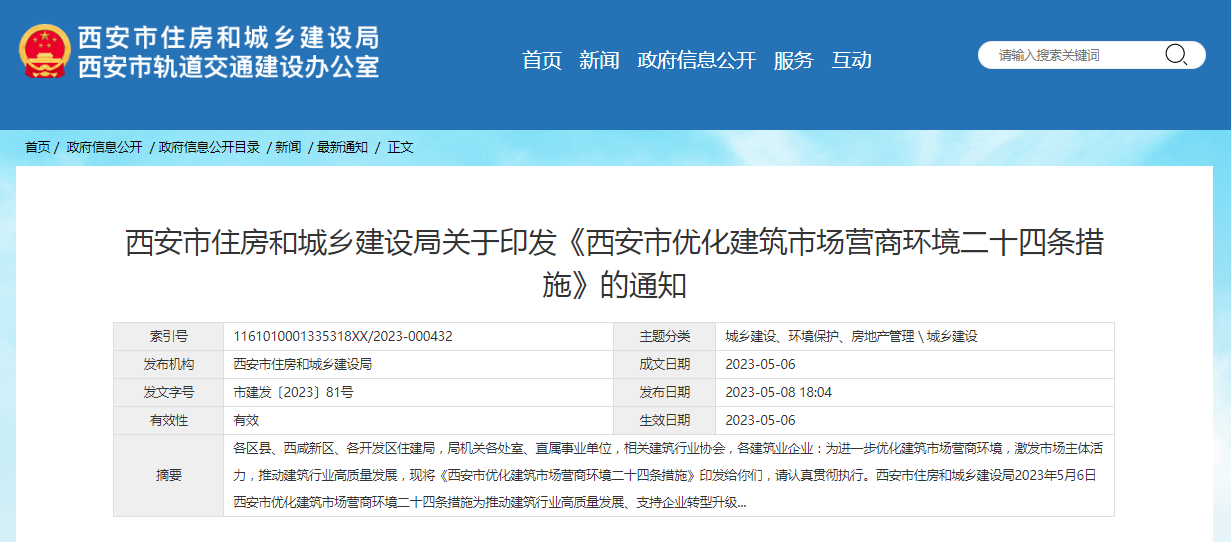Viewport: 1231px width, 542px height.
Task: Open the 新闻 navigation menu item
Action: click(x=599, y=60)
